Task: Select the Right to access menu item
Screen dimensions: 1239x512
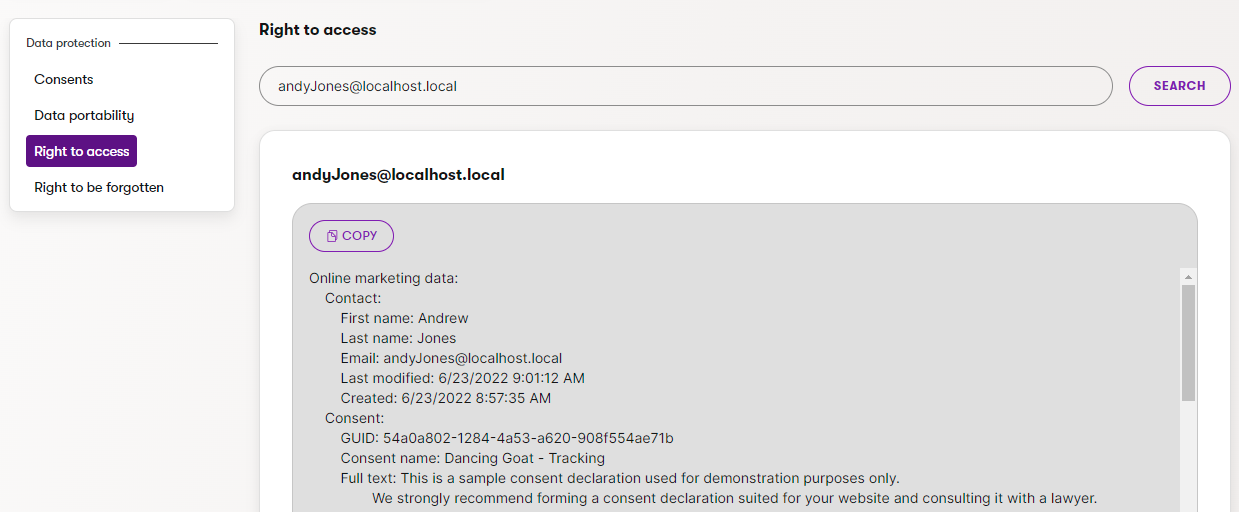Action: (x=82, y=151)
